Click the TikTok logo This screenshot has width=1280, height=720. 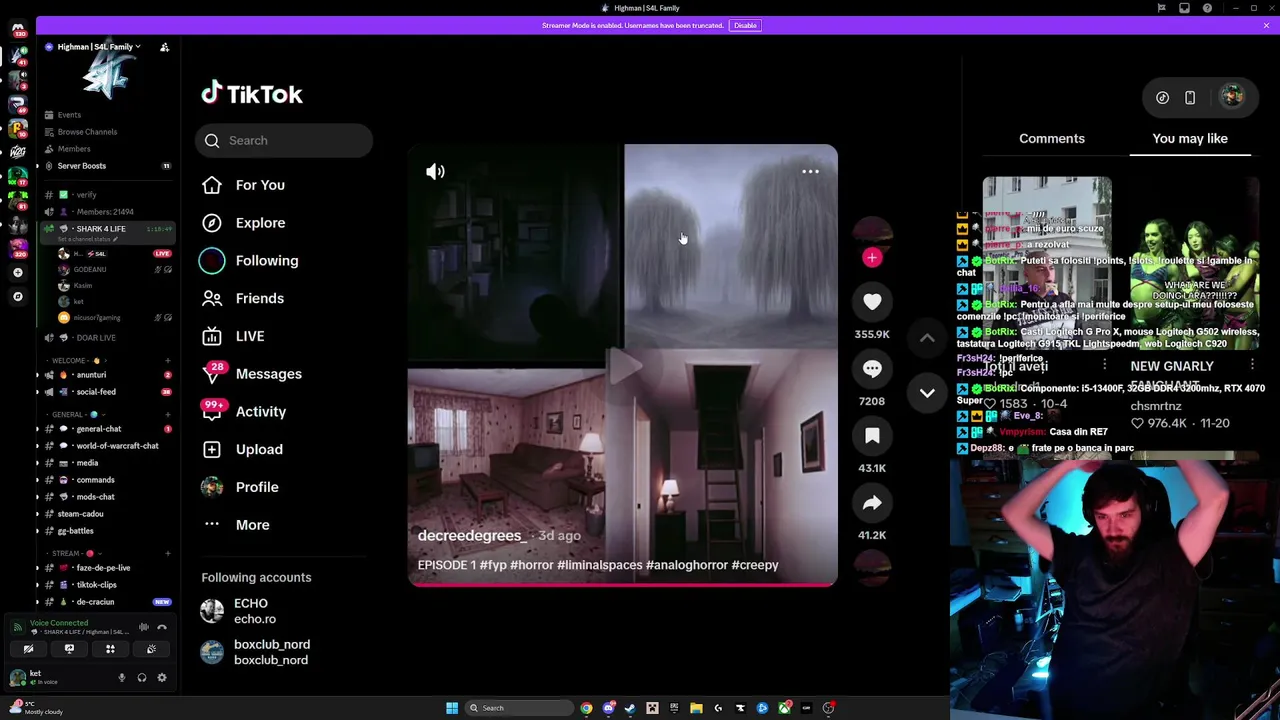coord(252,94)
